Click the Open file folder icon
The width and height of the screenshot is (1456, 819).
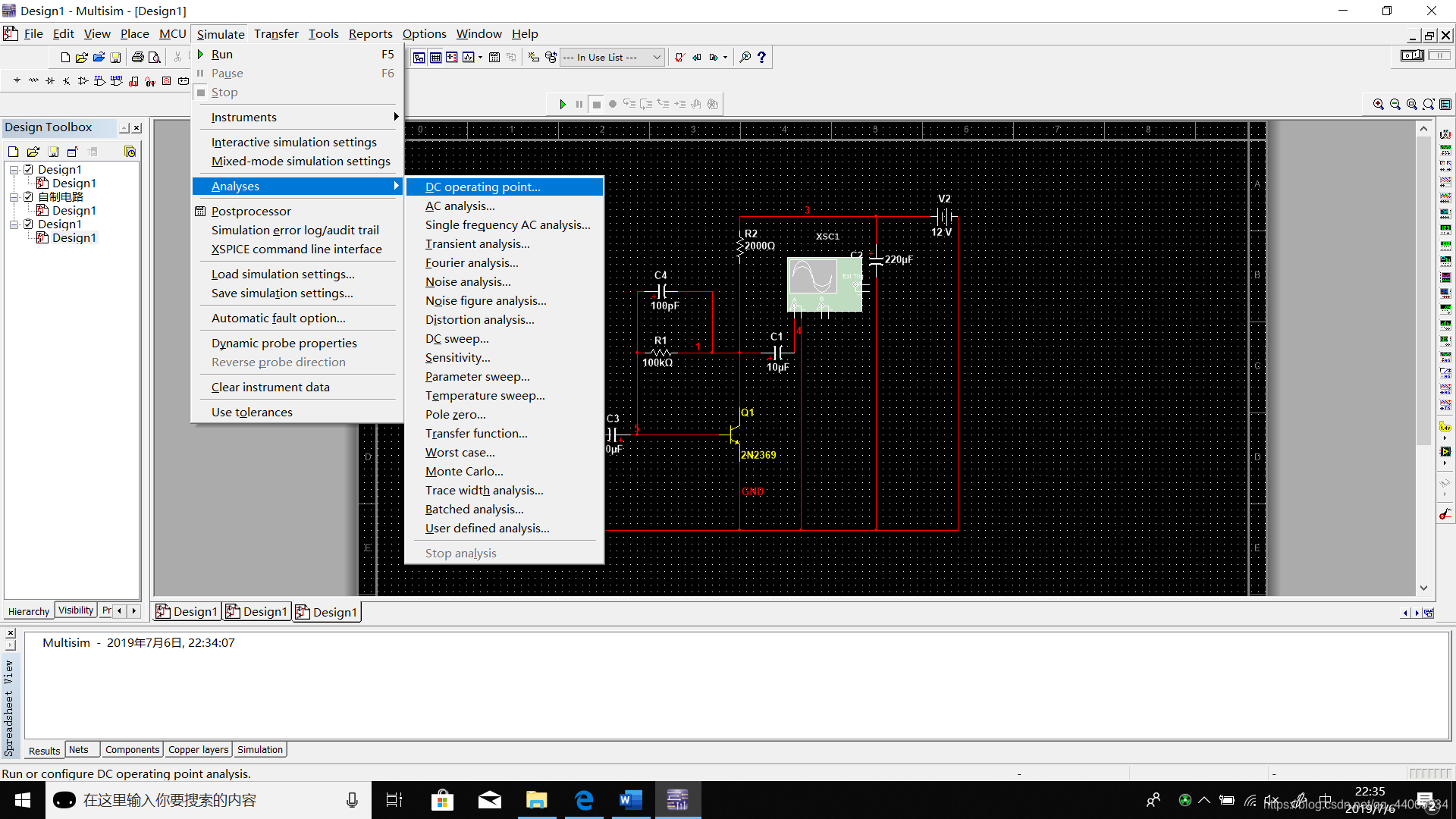[x=82, y=58]
